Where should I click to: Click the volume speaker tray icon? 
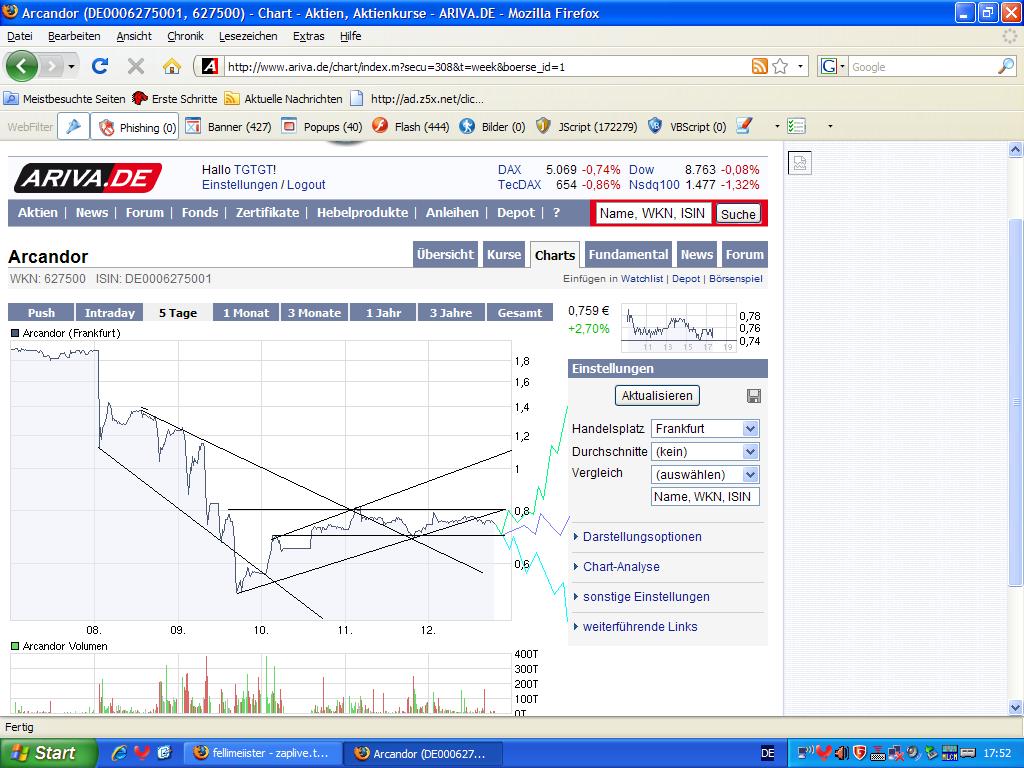pyautogui.click(x=841, y=753)
